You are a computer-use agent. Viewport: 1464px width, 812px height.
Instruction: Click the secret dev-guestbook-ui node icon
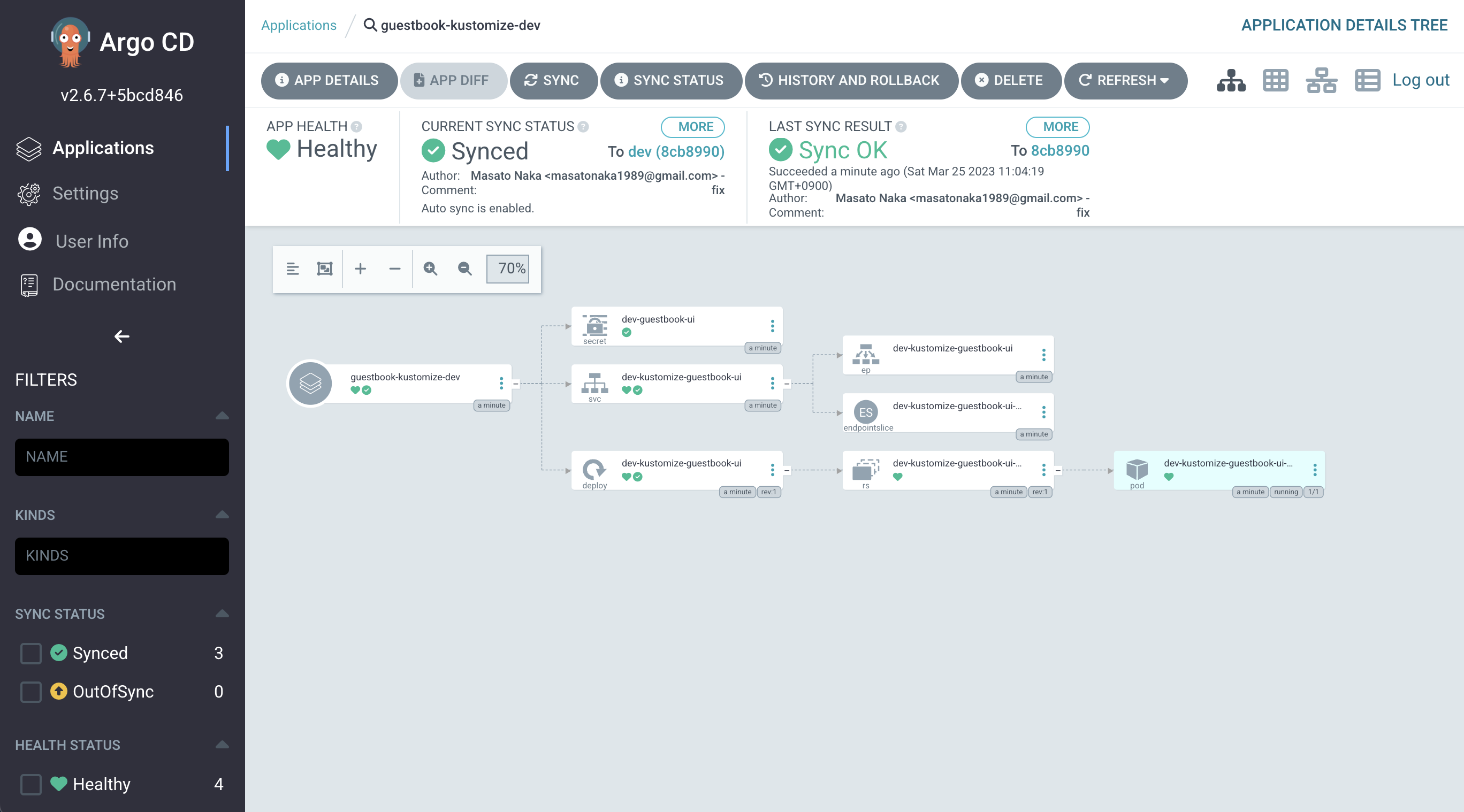pos(594,326)
